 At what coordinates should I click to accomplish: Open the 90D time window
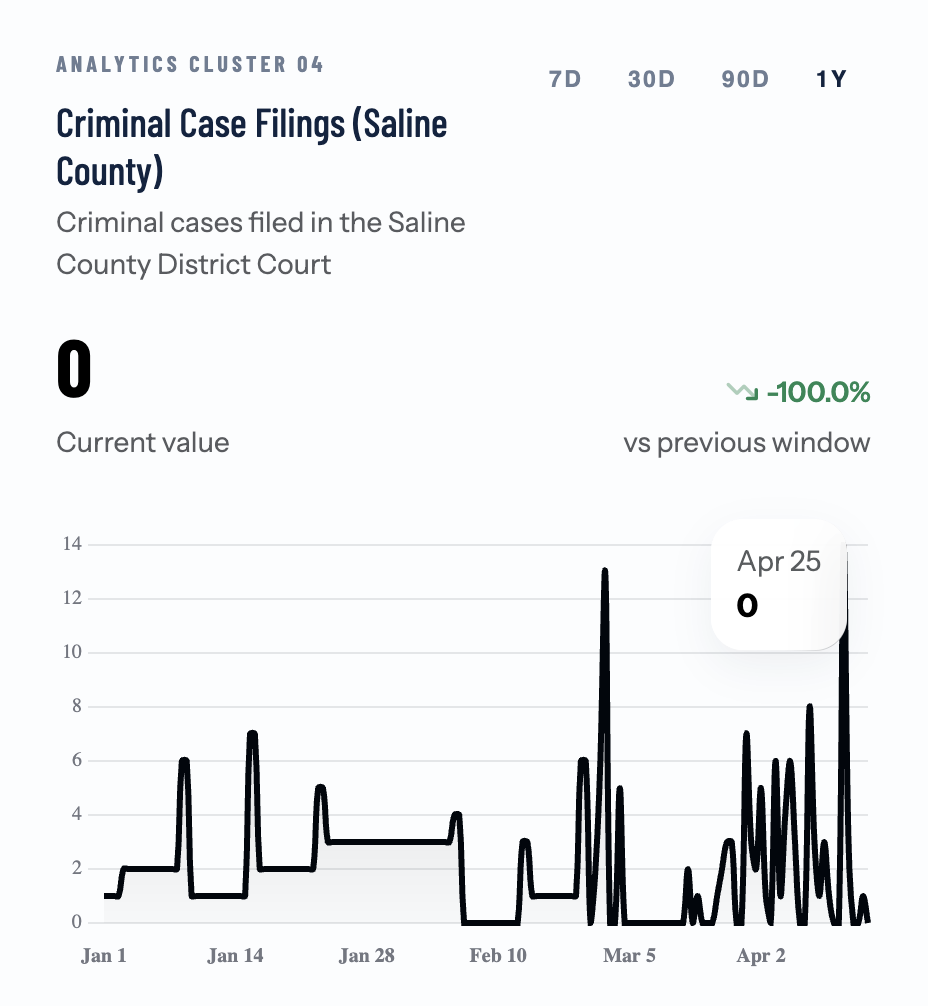tap(744, 79)
